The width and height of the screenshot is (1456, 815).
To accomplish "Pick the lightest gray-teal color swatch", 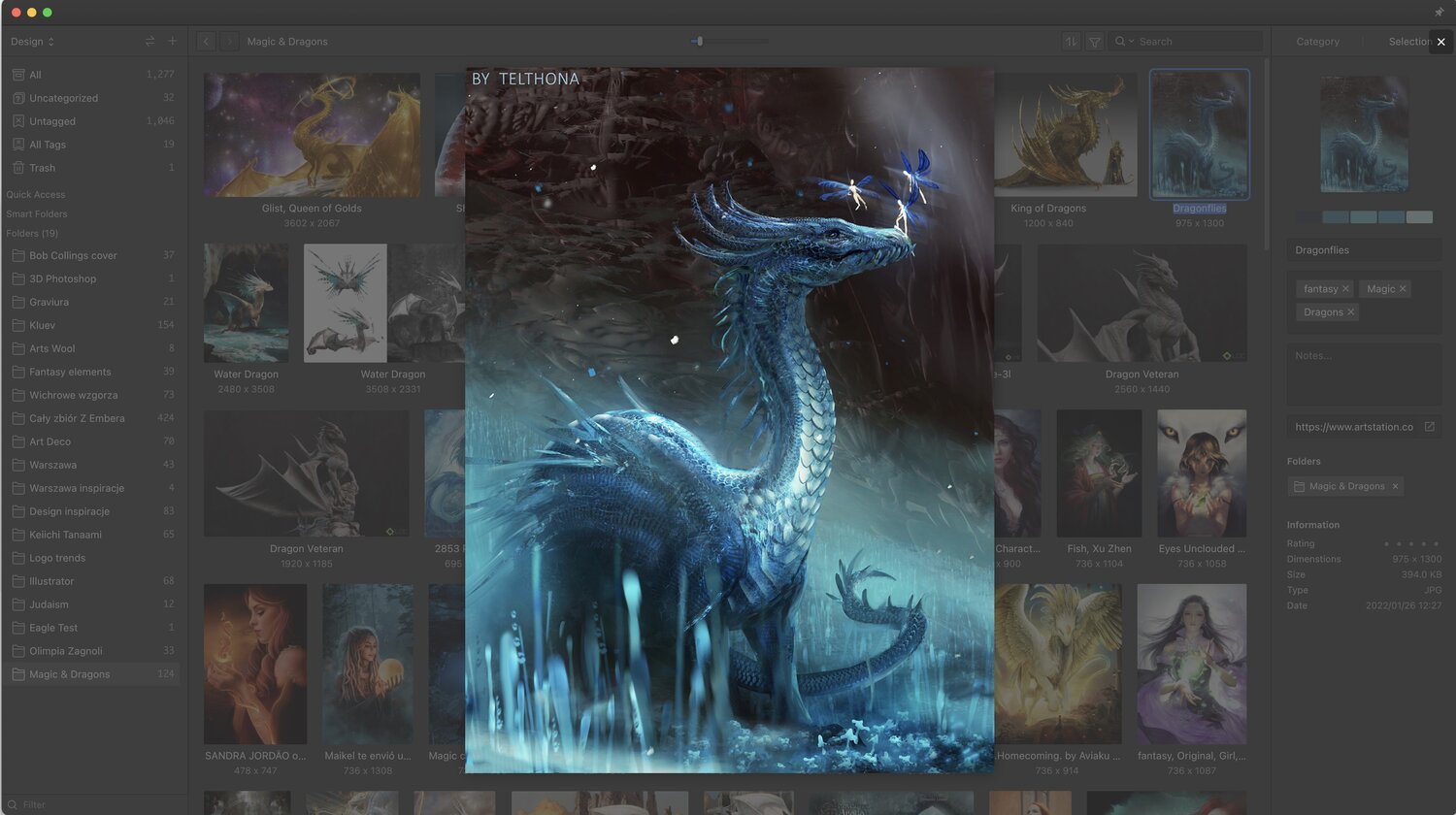I will (x=1419, y=217).
